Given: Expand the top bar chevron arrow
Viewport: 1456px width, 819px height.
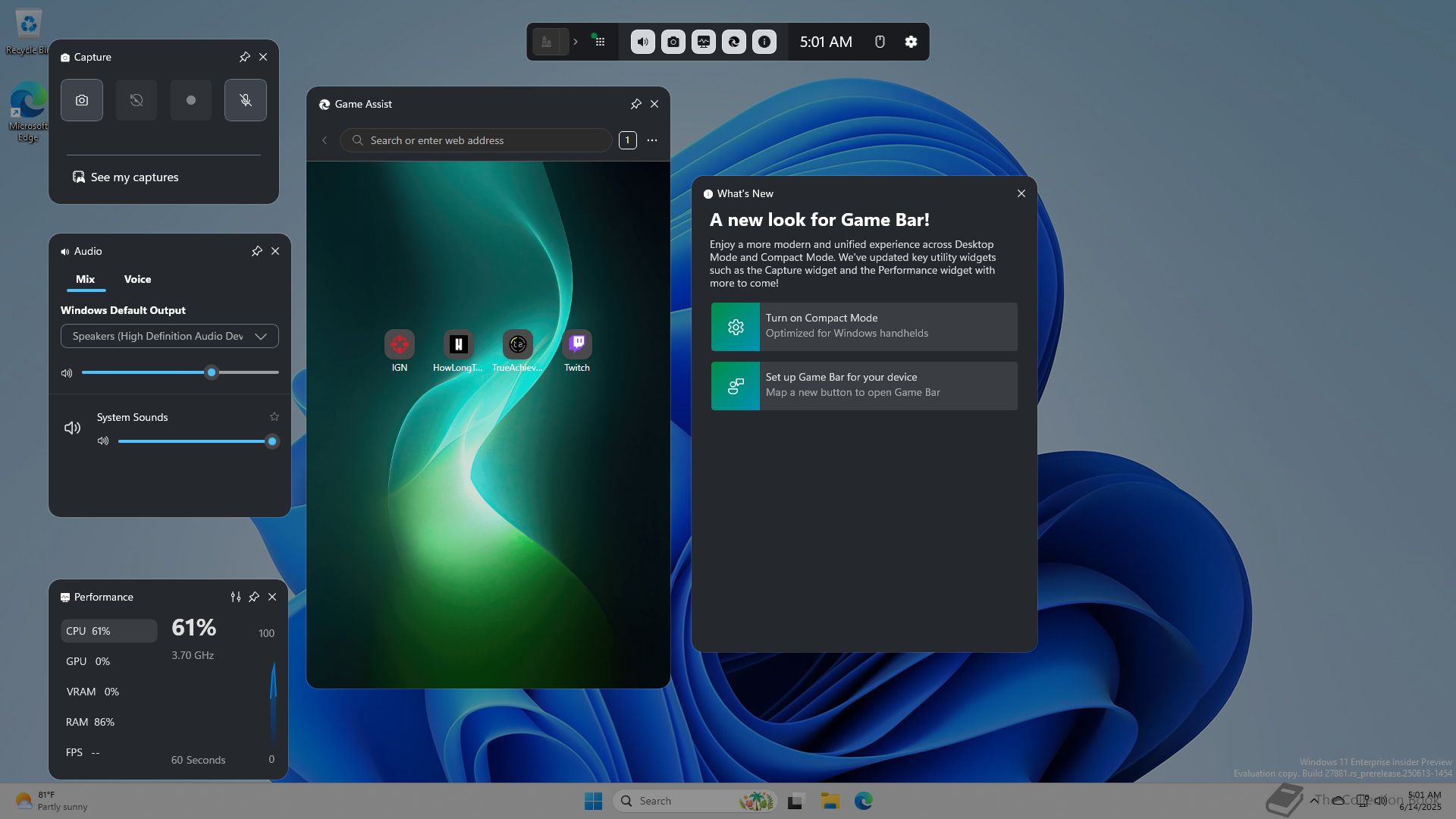Looking at the screenshot, I should (576, 42).
